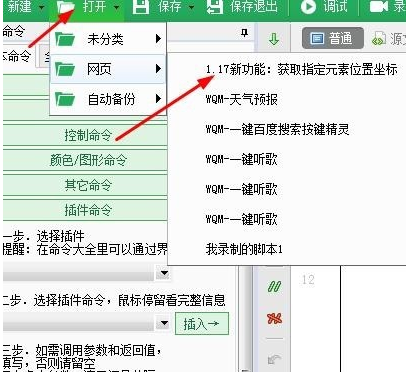Click the 未分类 folder icon
This screenshot has width=420, height=372.
pos(65,39)
